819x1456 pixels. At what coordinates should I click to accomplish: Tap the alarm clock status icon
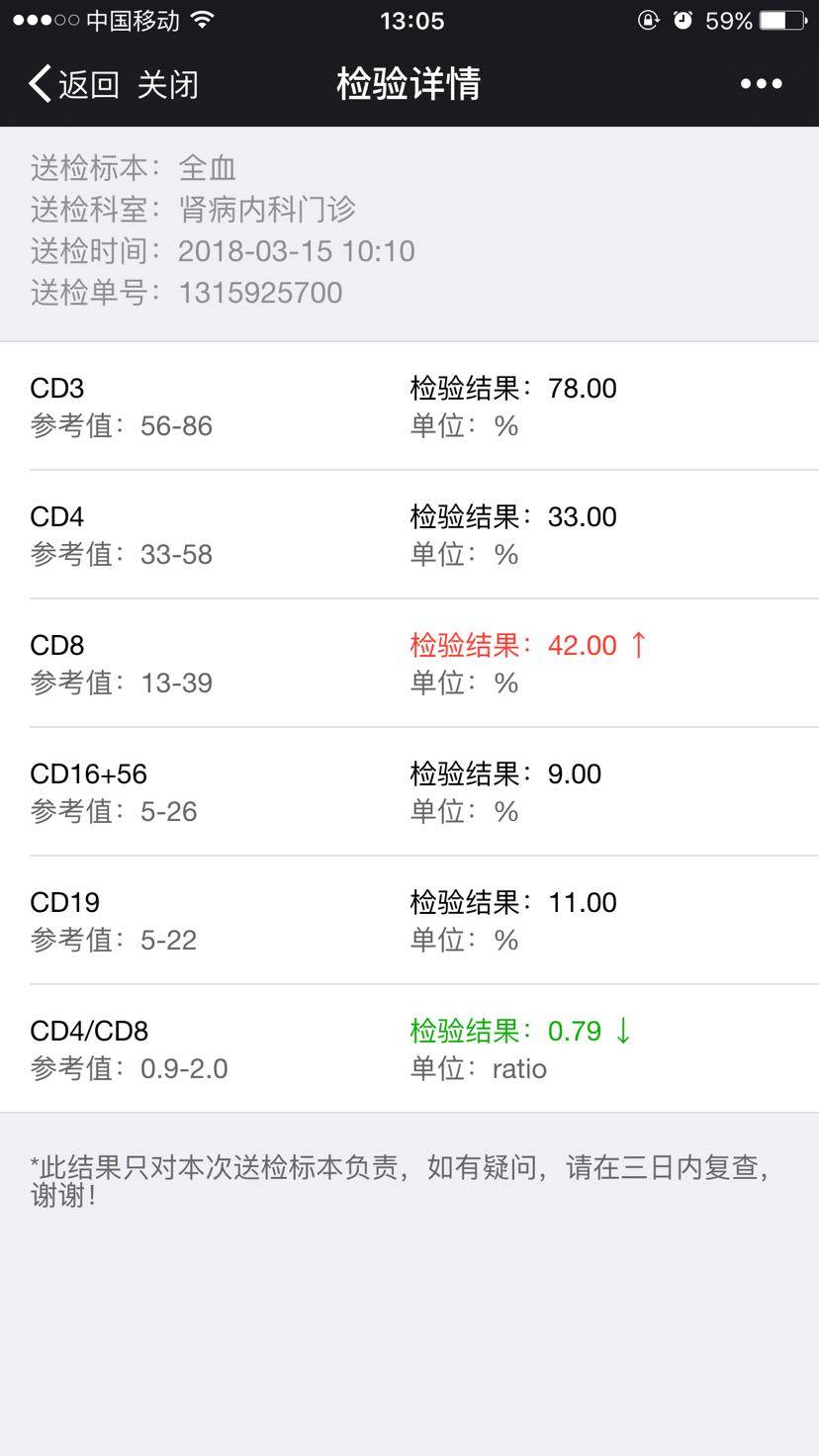[682, 21]
